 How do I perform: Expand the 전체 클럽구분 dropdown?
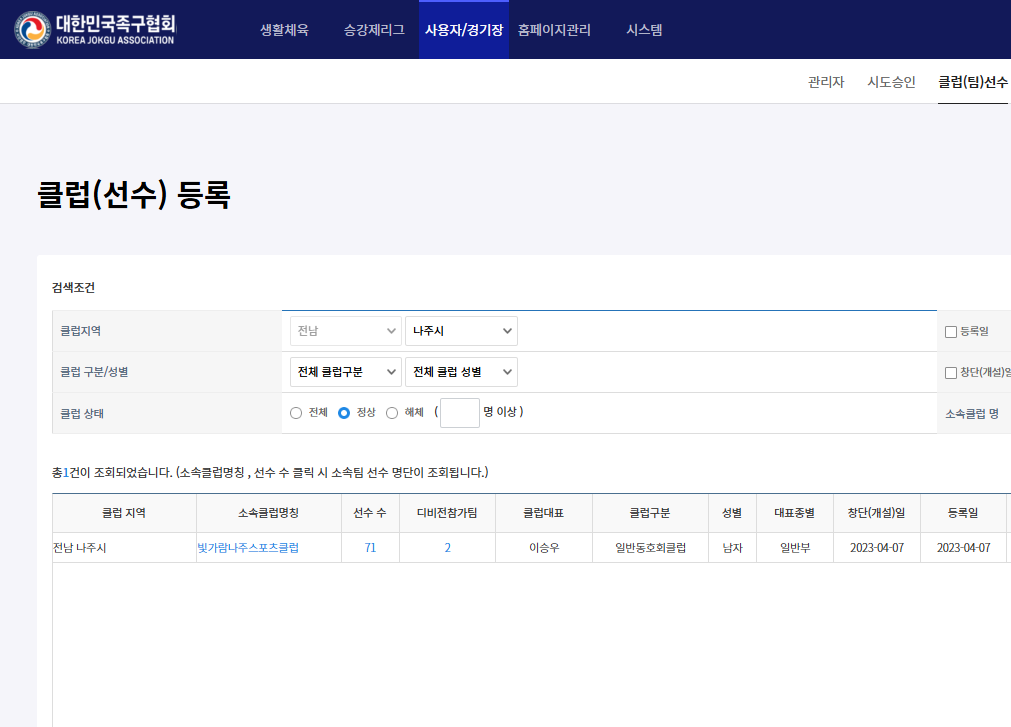[x=346, y=372]
